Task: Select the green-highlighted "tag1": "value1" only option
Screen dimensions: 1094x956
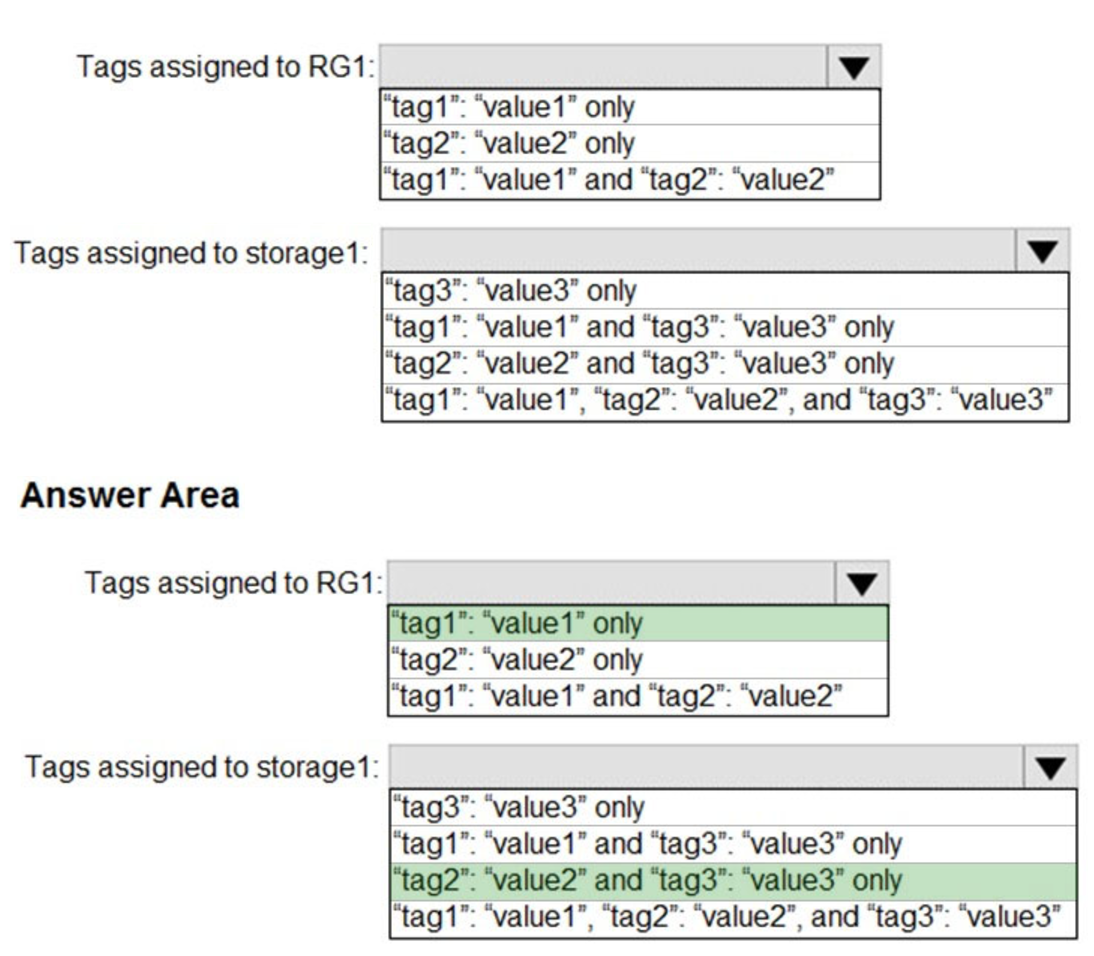Action: point(637,624)
